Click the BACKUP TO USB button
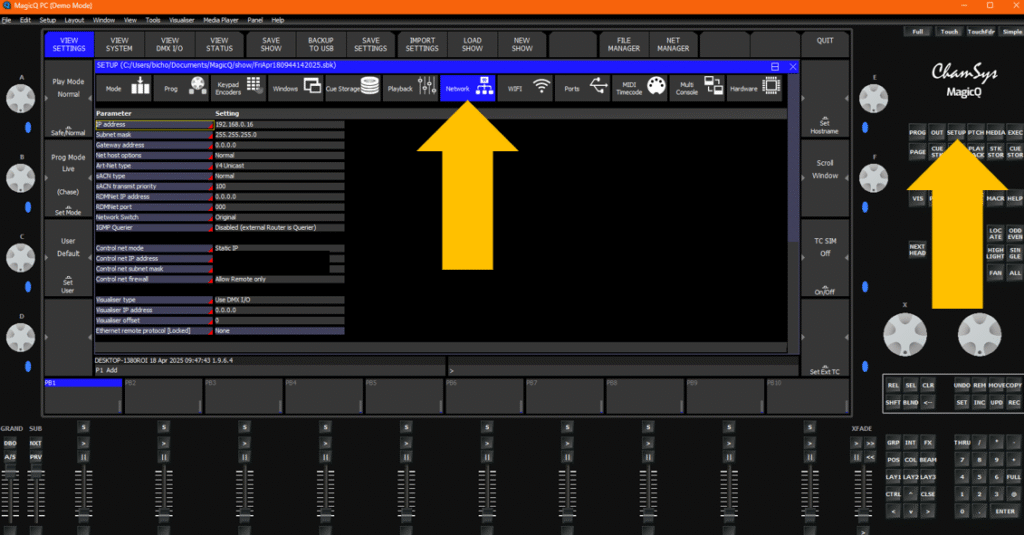 321,44
